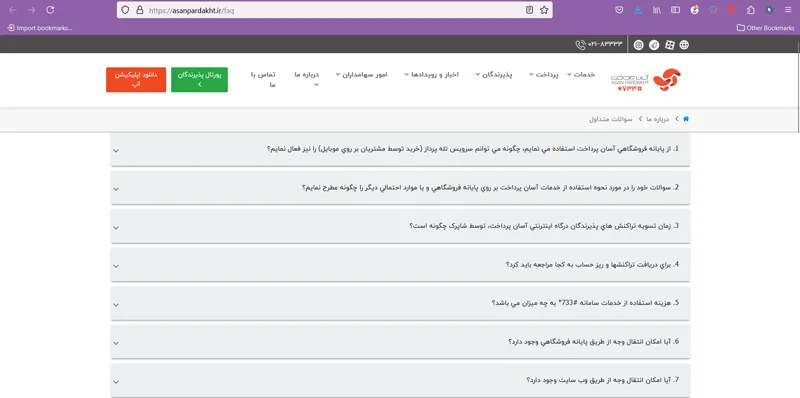
Task: Click question 5 text about هزینه استفاده
Action: pyautogui.click(x=585, y=303)
